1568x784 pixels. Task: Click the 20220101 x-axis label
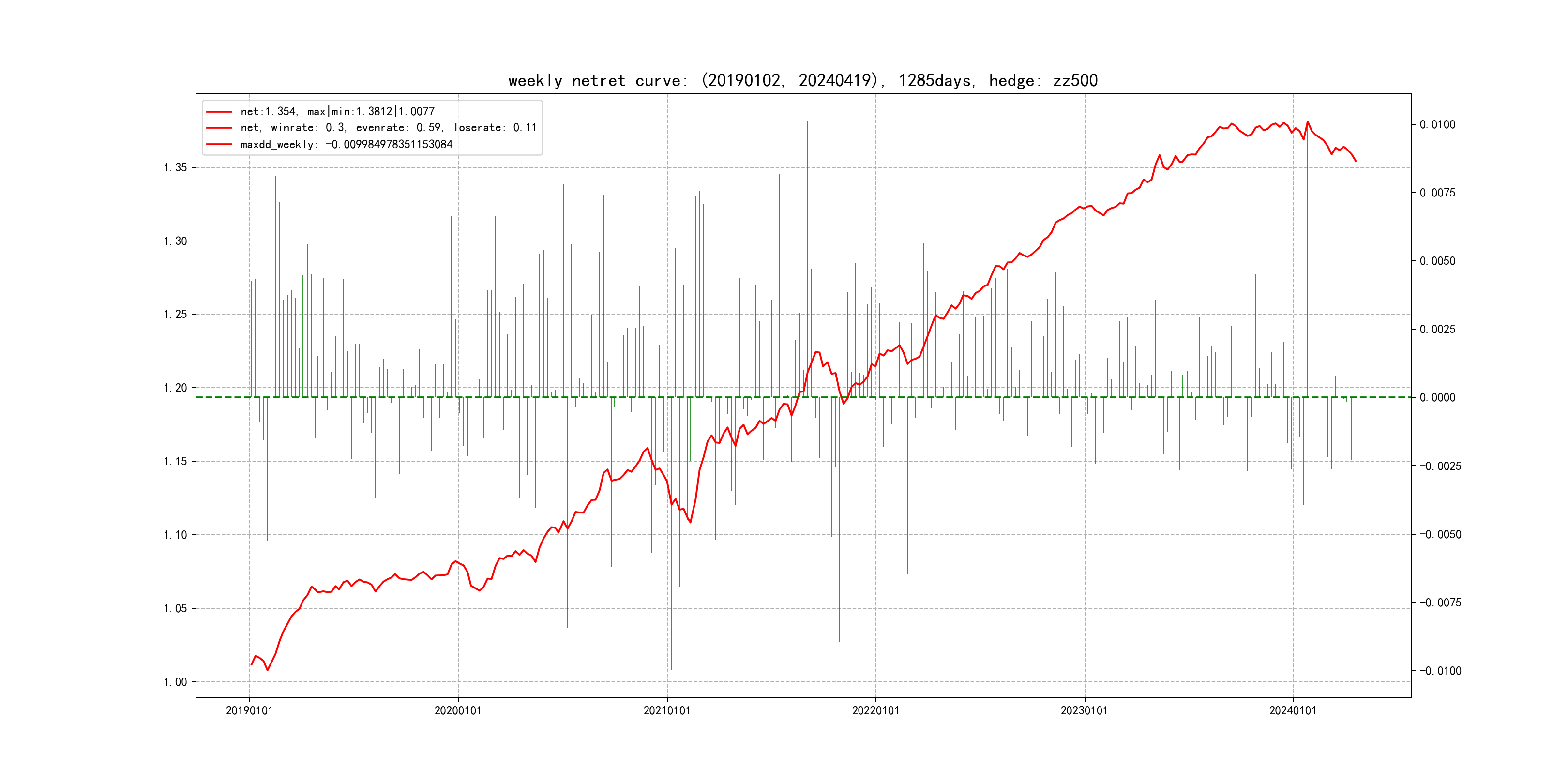875,710
